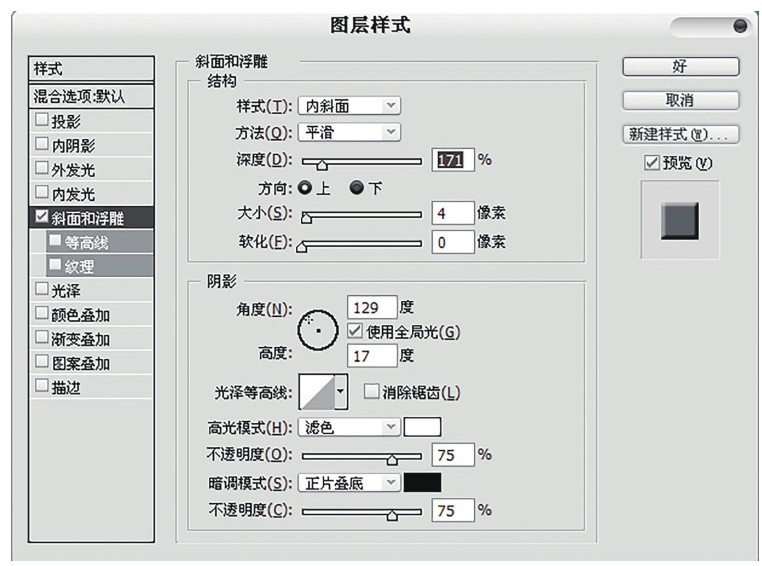Enable the 外发光 checkbox
Screen dimensions: 762x566
[x=42, y=168]
